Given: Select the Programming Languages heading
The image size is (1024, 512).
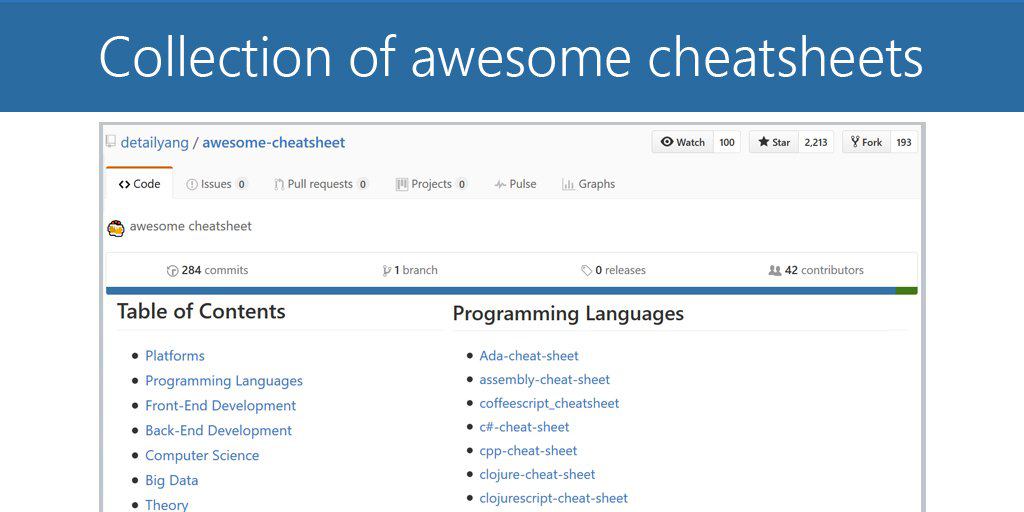Looking at the screenshot, I should (568, 314).
